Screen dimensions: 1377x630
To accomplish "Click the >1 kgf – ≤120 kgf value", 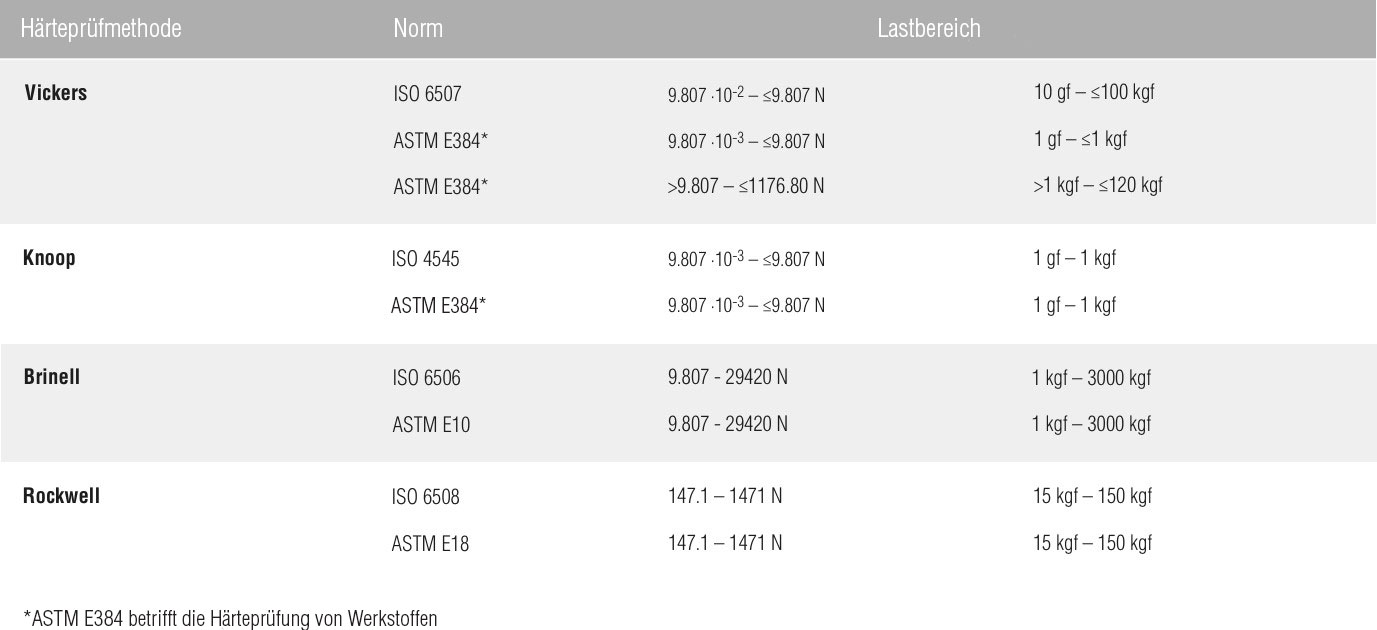I will point(1098,185).
